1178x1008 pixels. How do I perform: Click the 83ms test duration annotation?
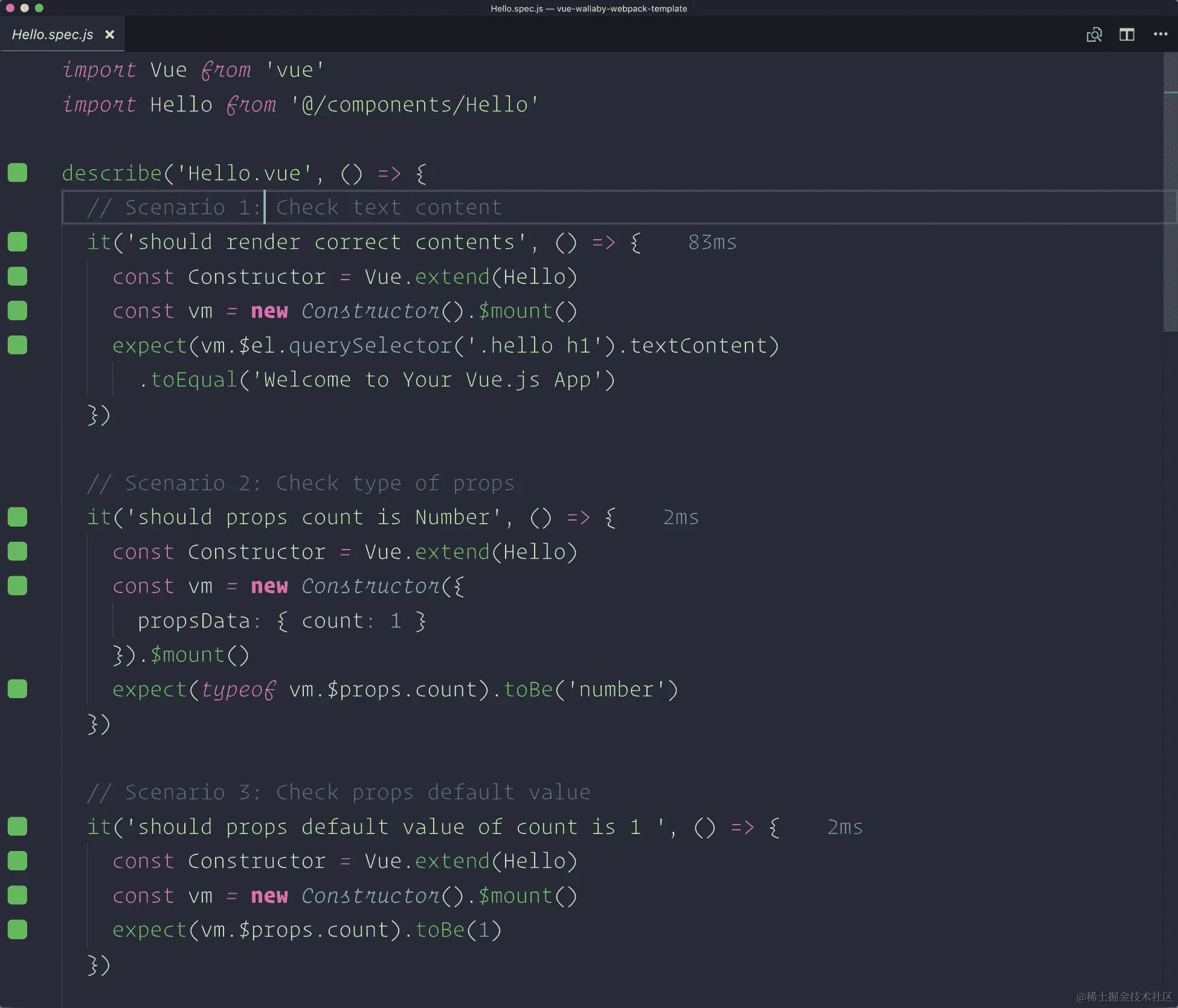712,242
